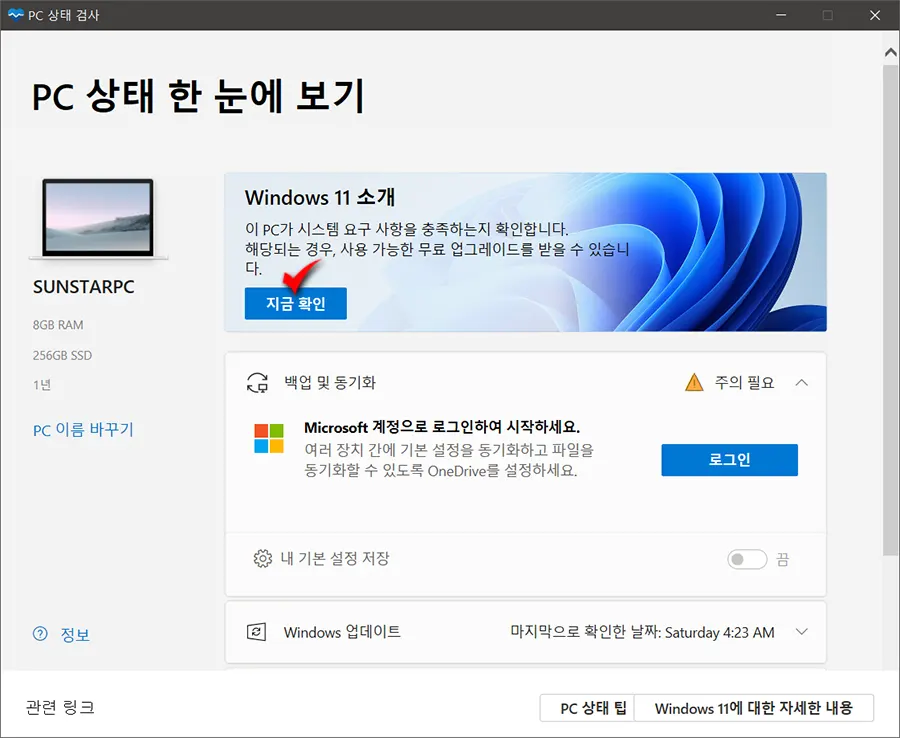Click the scrollbar up arrow

coord(890,52)
